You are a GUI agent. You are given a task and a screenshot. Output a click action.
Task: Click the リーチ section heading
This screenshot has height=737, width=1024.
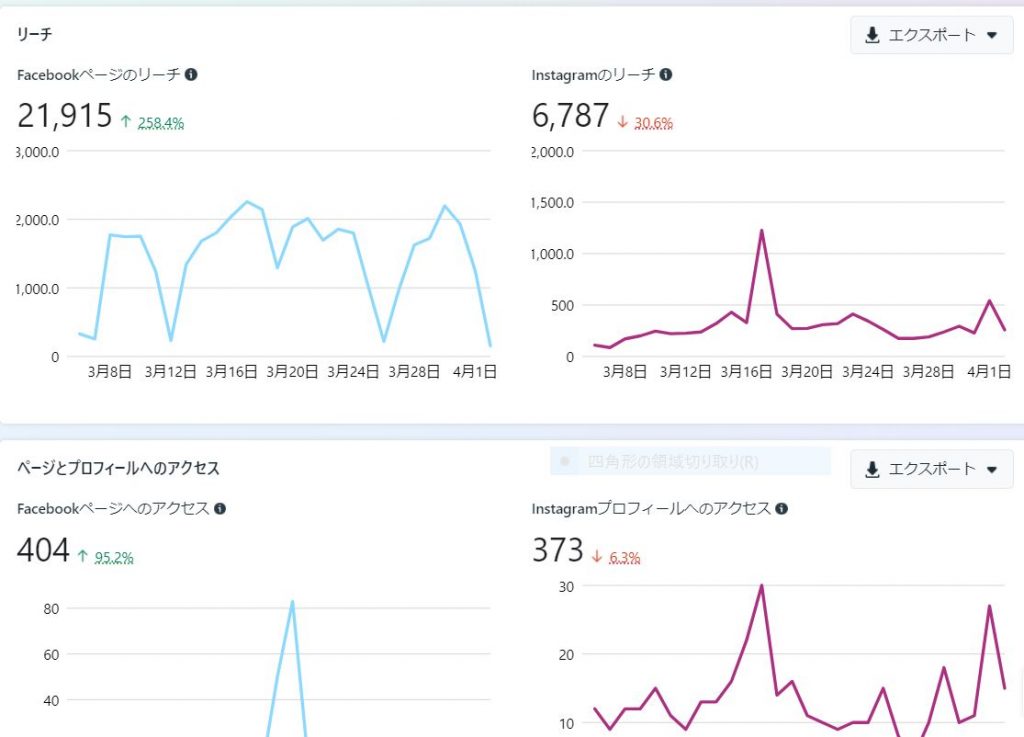(35, 34)
